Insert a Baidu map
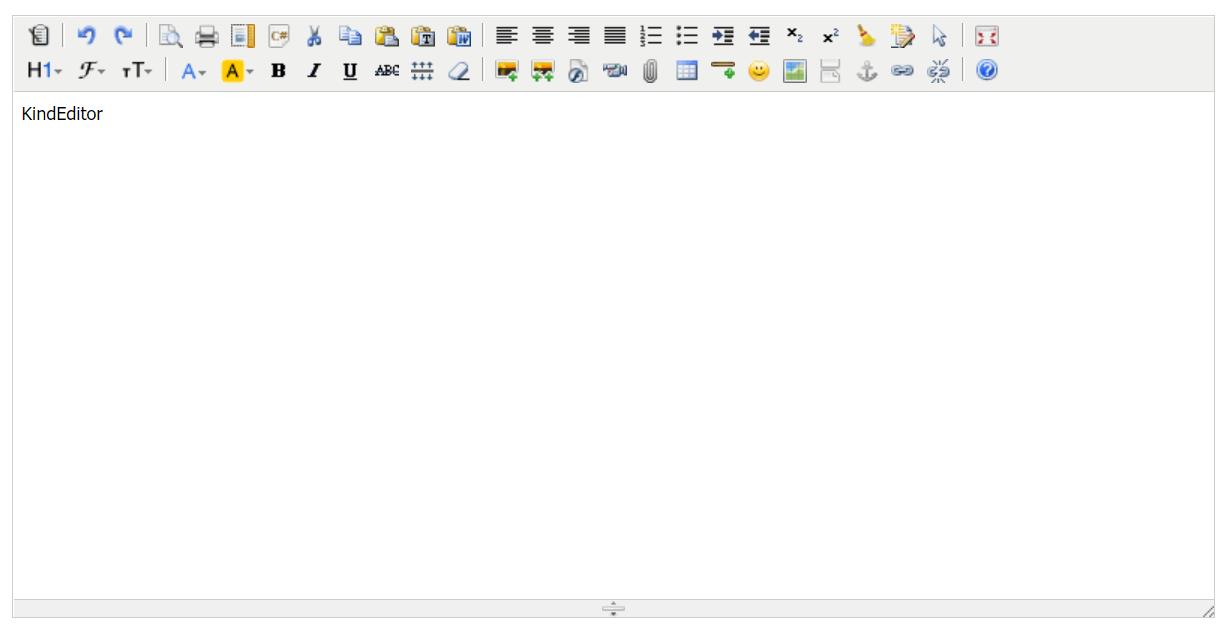The width and height of the screenshot is (1230, 636). tap(793, 71)
